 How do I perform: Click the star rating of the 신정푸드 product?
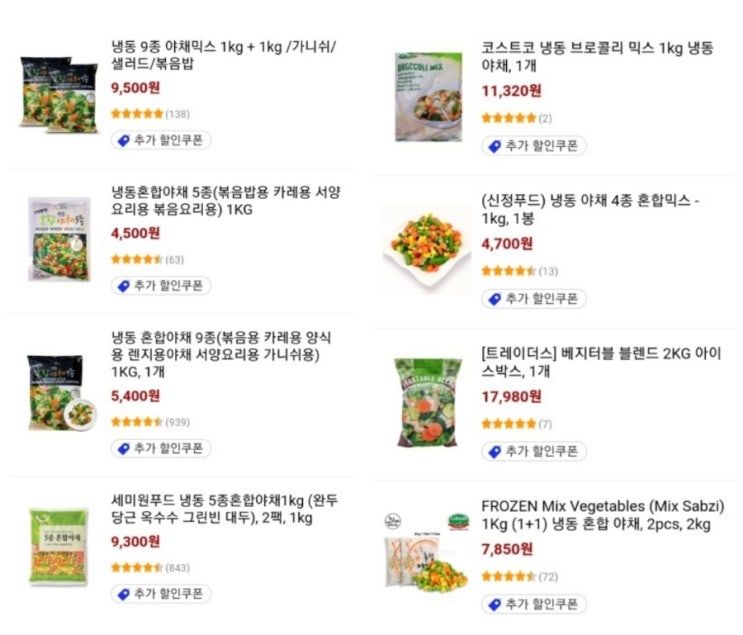click(x=508, y=271)
